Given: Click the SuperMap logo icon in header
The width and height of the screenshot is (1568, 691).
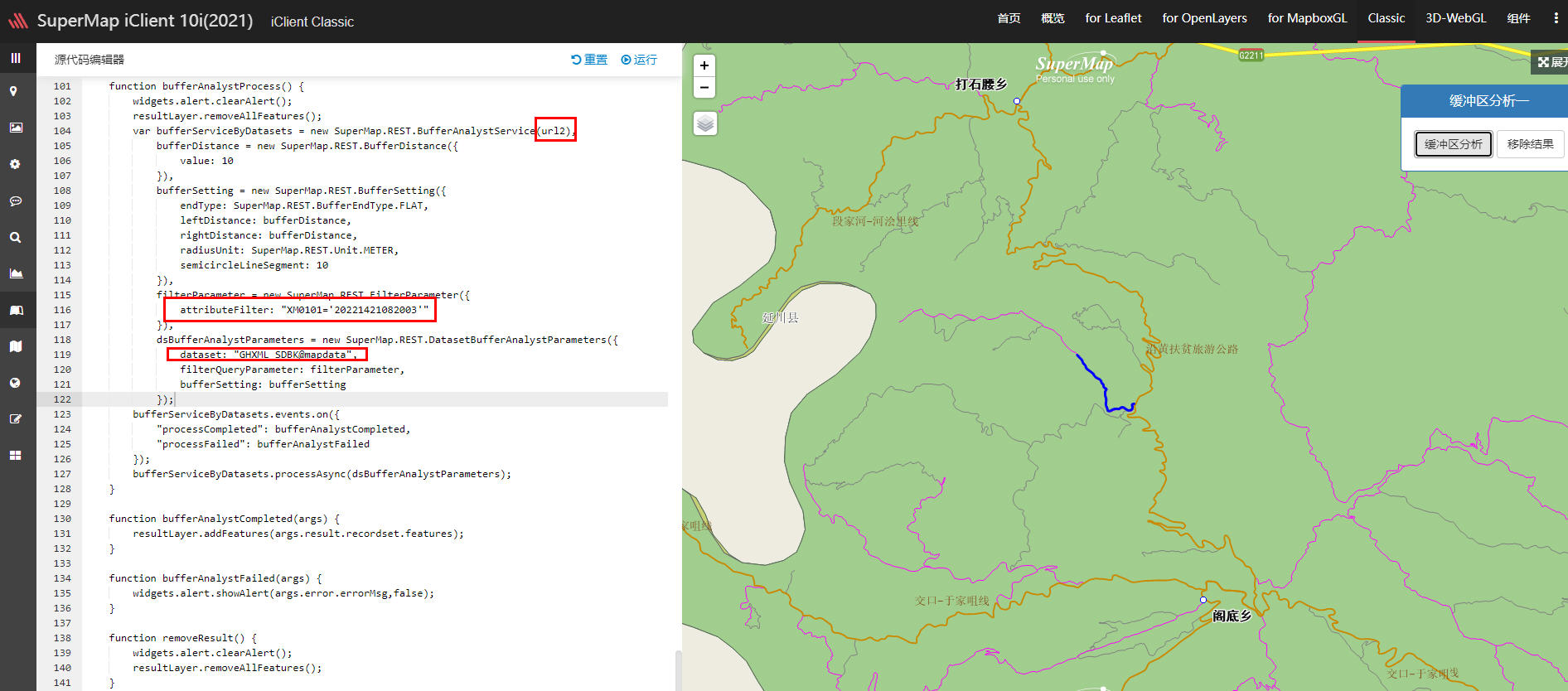Looking at the screenshot, I should [x=17, y=21].
